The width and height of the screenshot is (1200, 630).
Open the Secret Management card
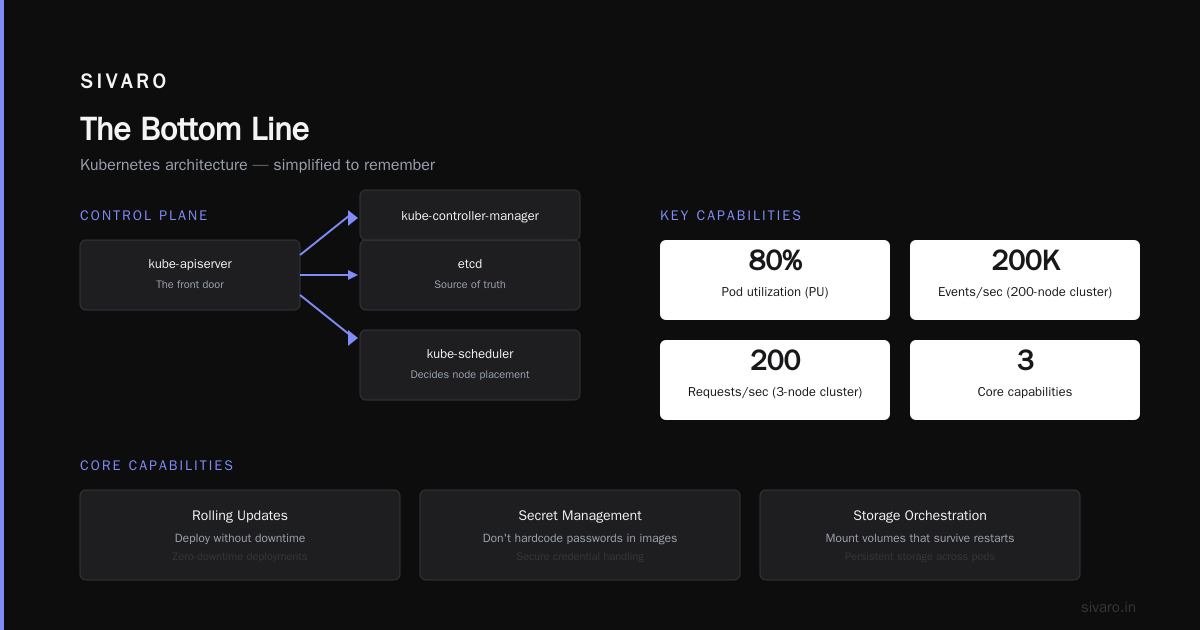[580, 535]
